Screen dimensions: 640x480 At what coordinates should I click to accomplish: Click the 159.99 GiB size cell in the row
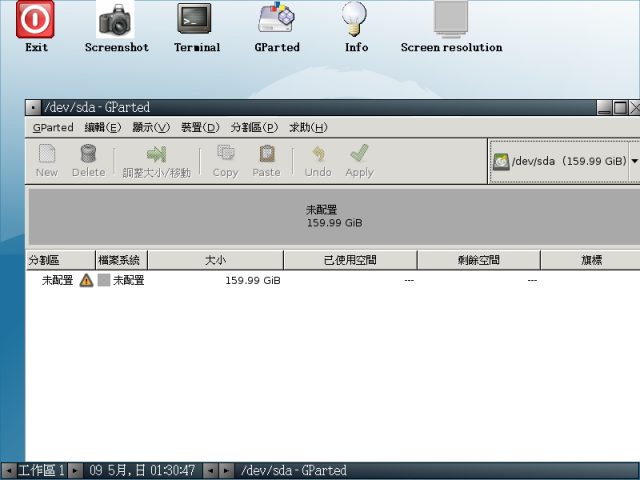[x=253, y=280]
